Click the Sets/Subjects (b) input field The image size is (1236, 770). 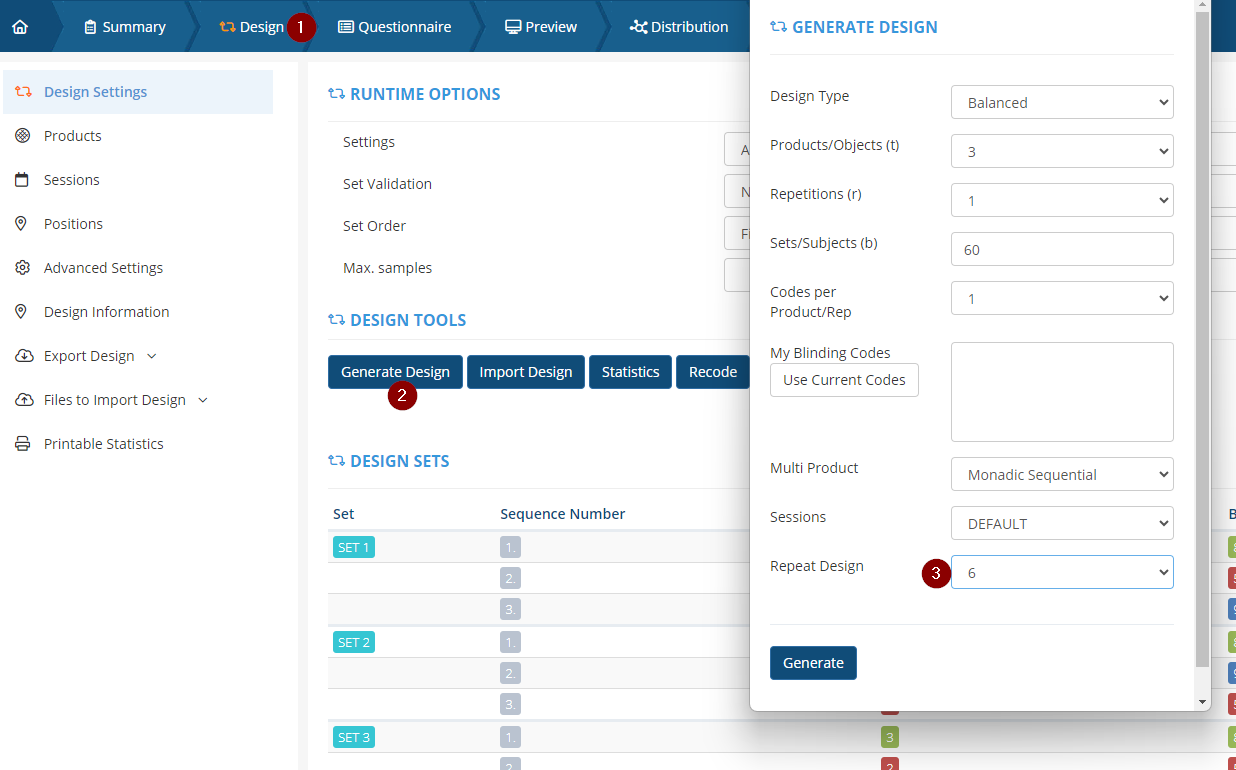point(1061,249)
